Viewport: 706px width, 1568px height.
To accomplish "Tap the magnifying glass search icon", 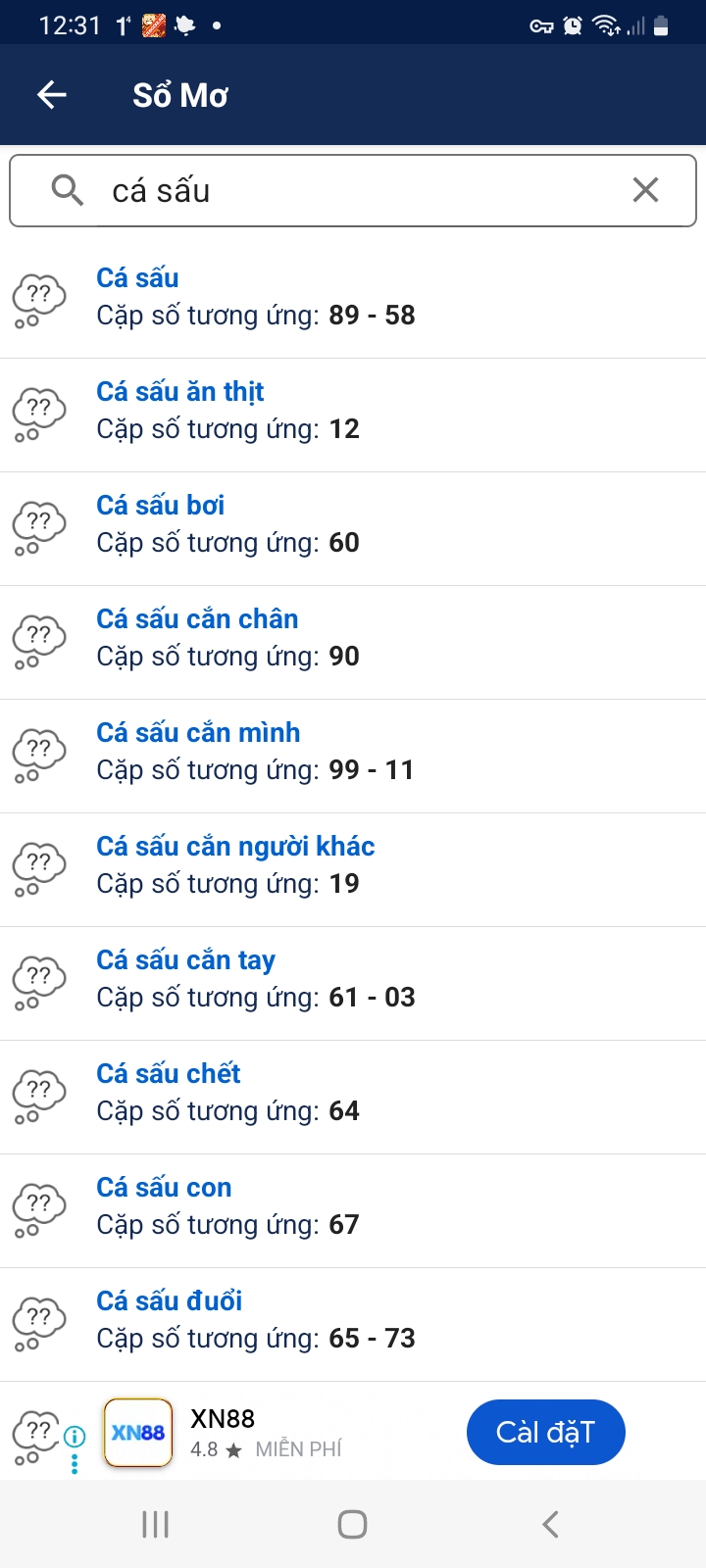I will pyautogui.click(x=67, y=190).
